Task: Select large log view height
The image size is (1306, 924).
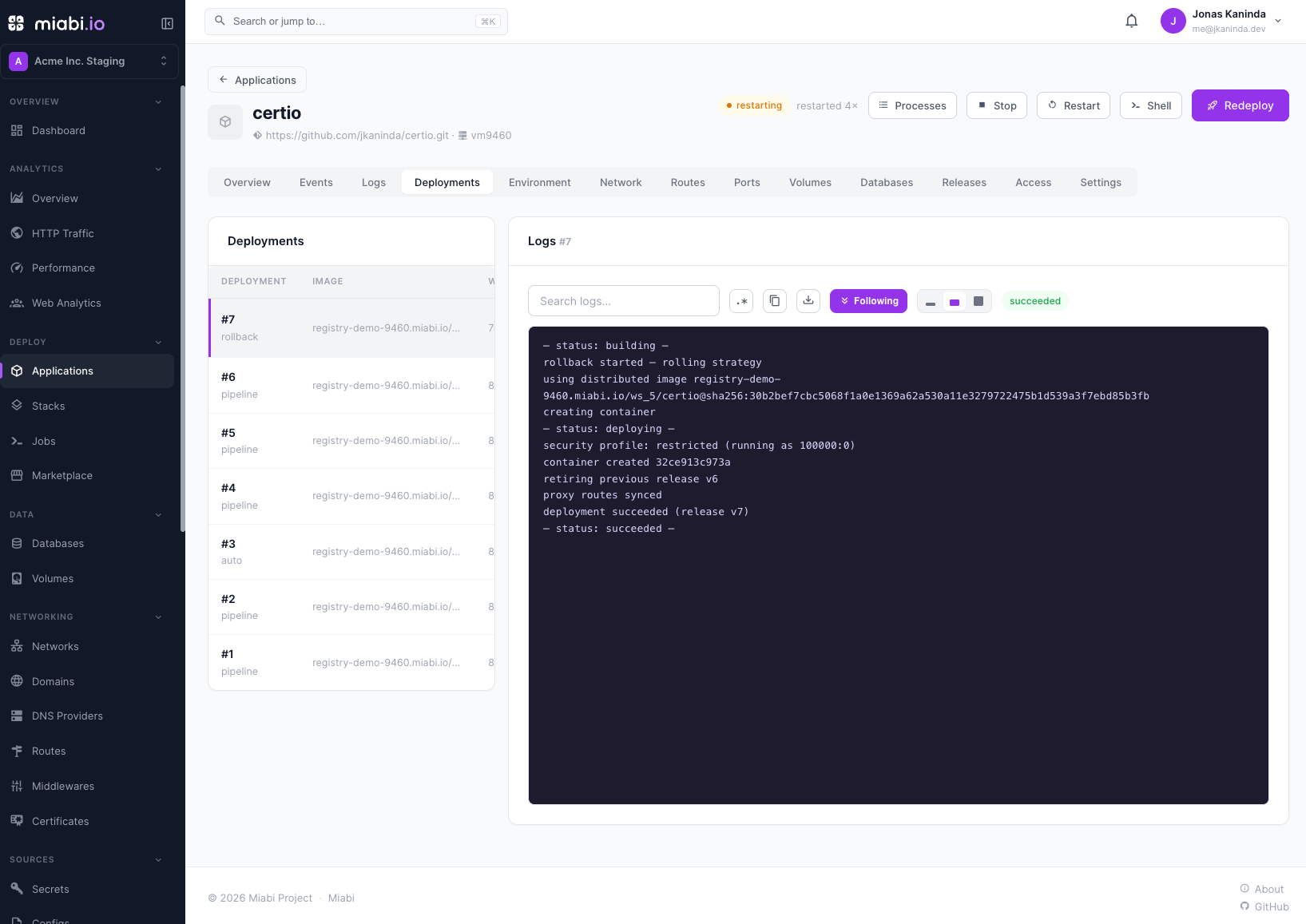Action: (x=979, y=301)
